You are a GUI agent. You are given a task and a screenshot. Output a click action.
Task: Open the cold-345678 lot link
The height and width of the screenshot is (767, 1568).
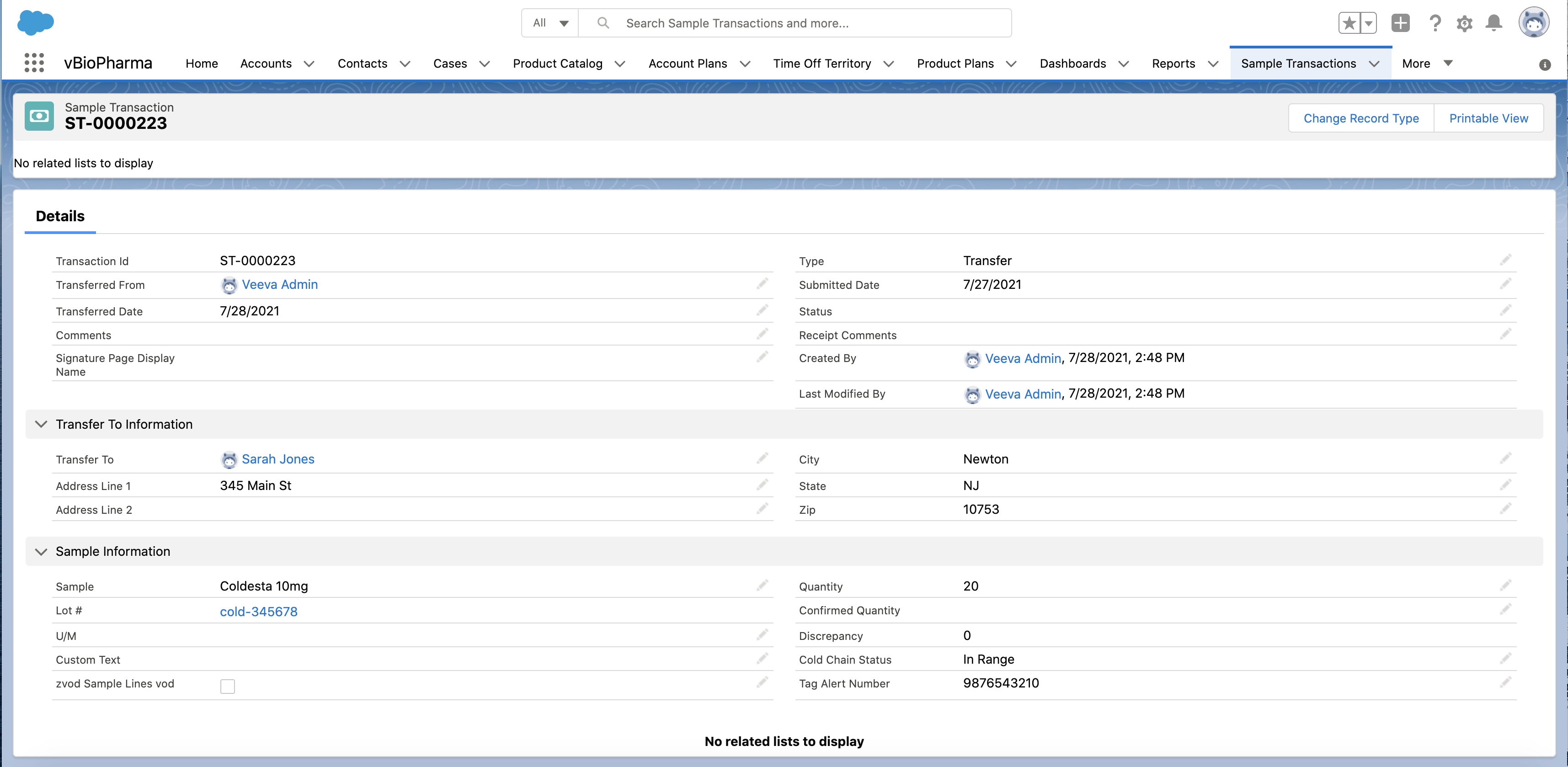tap(259, 612)
